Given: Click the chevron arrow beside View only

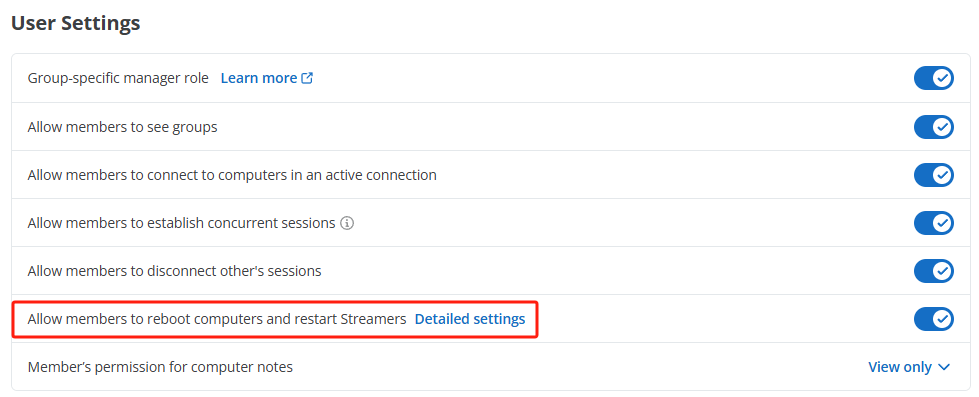Looking at the screenshot, I should pyautogui.click(x=943, y=367).
